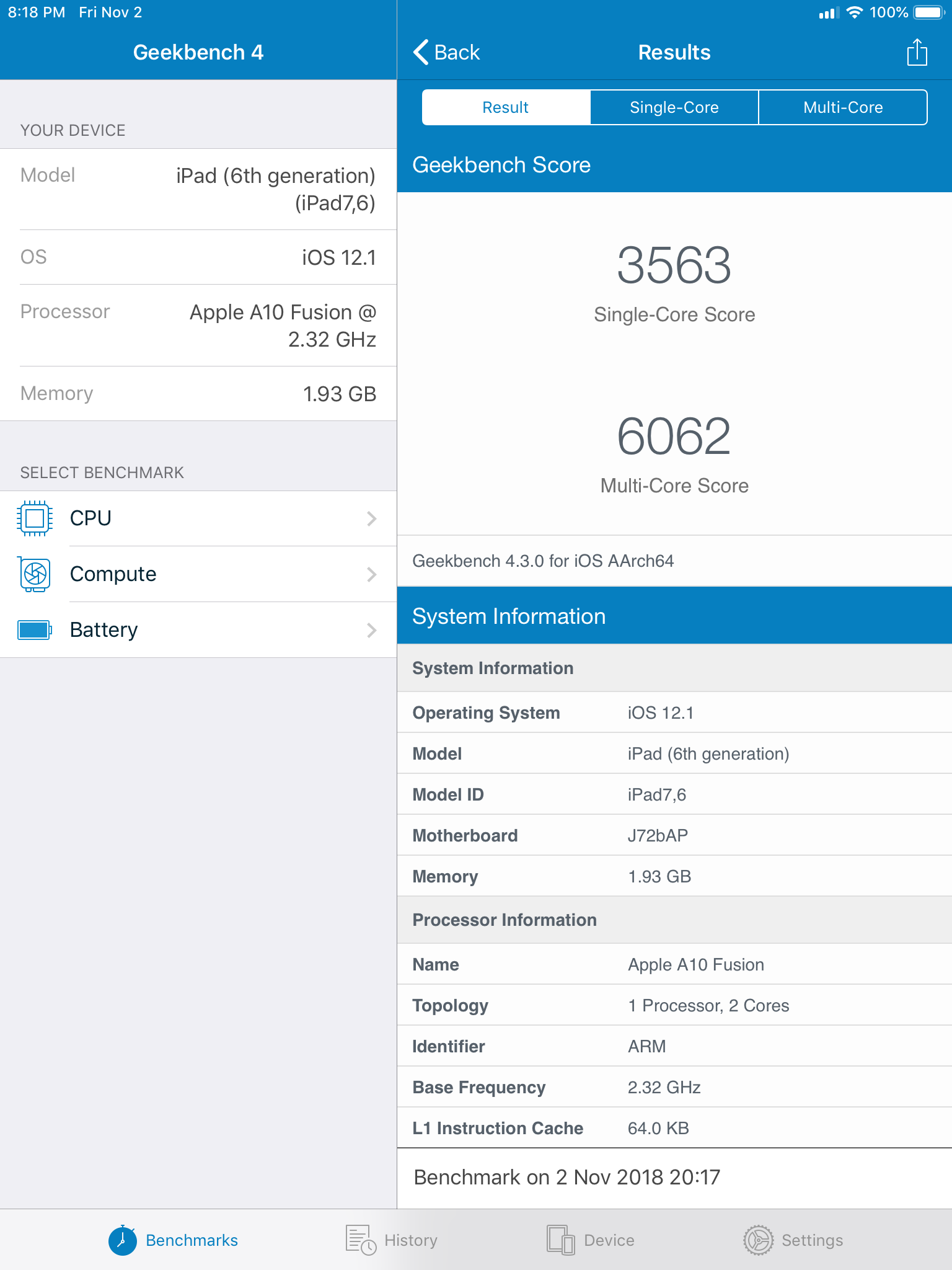Tap the Base Frequency value 2.32 GHz
The height and width of the screenshot is (1270, 952).
[x=664, y=1087]
